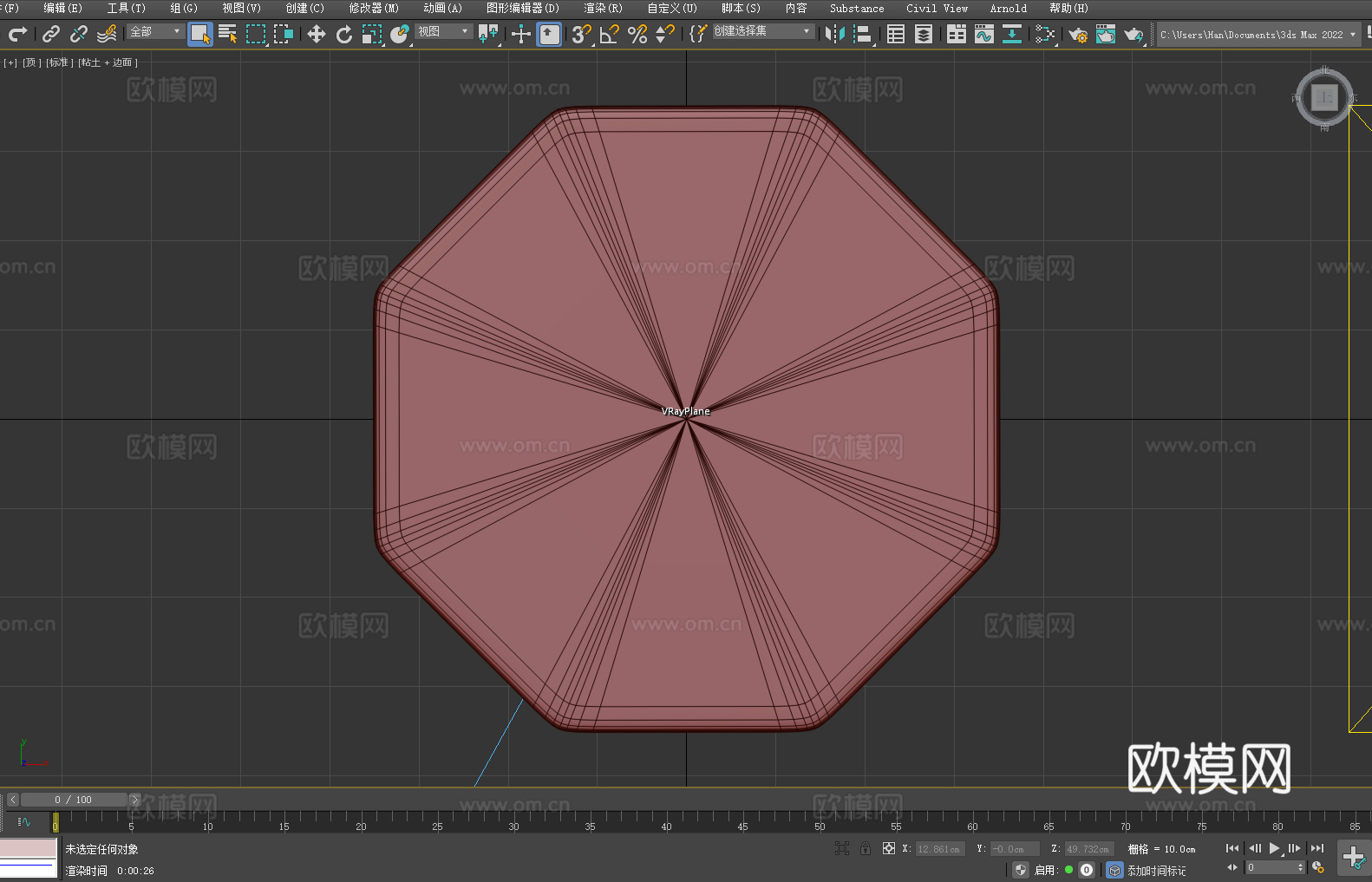Open reference coordinate system dropdown 视图
Image resolution: width=1372 pixels, height=882 pixels.
coord(443,31)
